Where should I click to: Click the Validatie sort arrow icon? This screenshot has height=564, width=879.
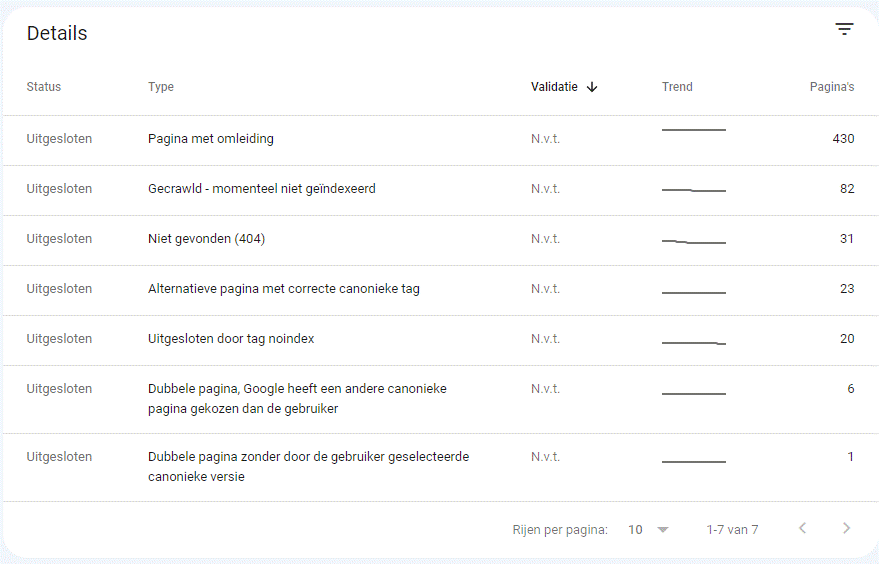pos(592,87)
